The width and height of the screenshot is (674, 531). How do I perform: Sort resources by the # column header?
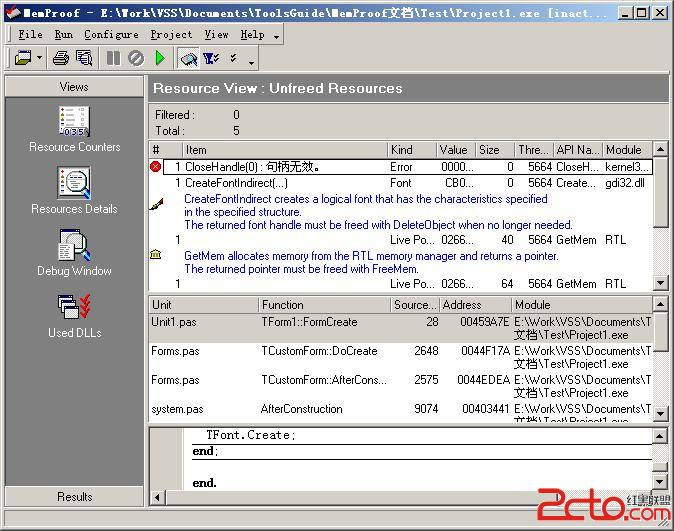point(165,150)
